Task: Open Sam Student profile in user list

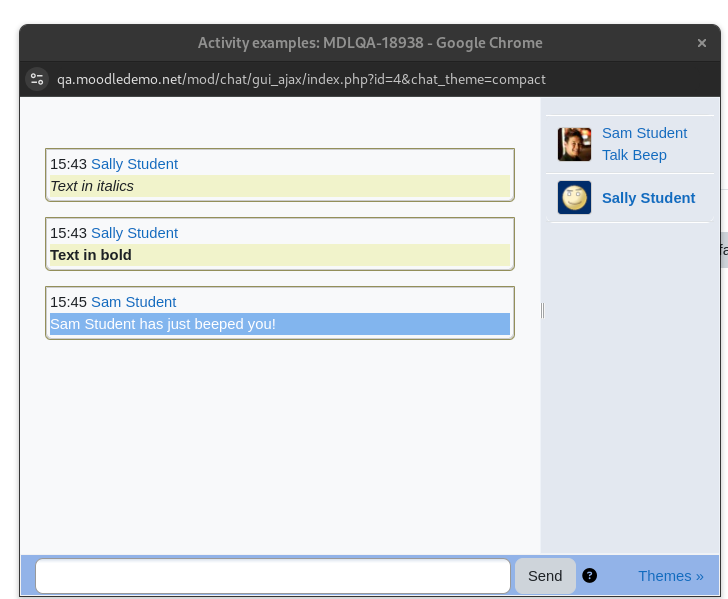Action: coord(644,133)
